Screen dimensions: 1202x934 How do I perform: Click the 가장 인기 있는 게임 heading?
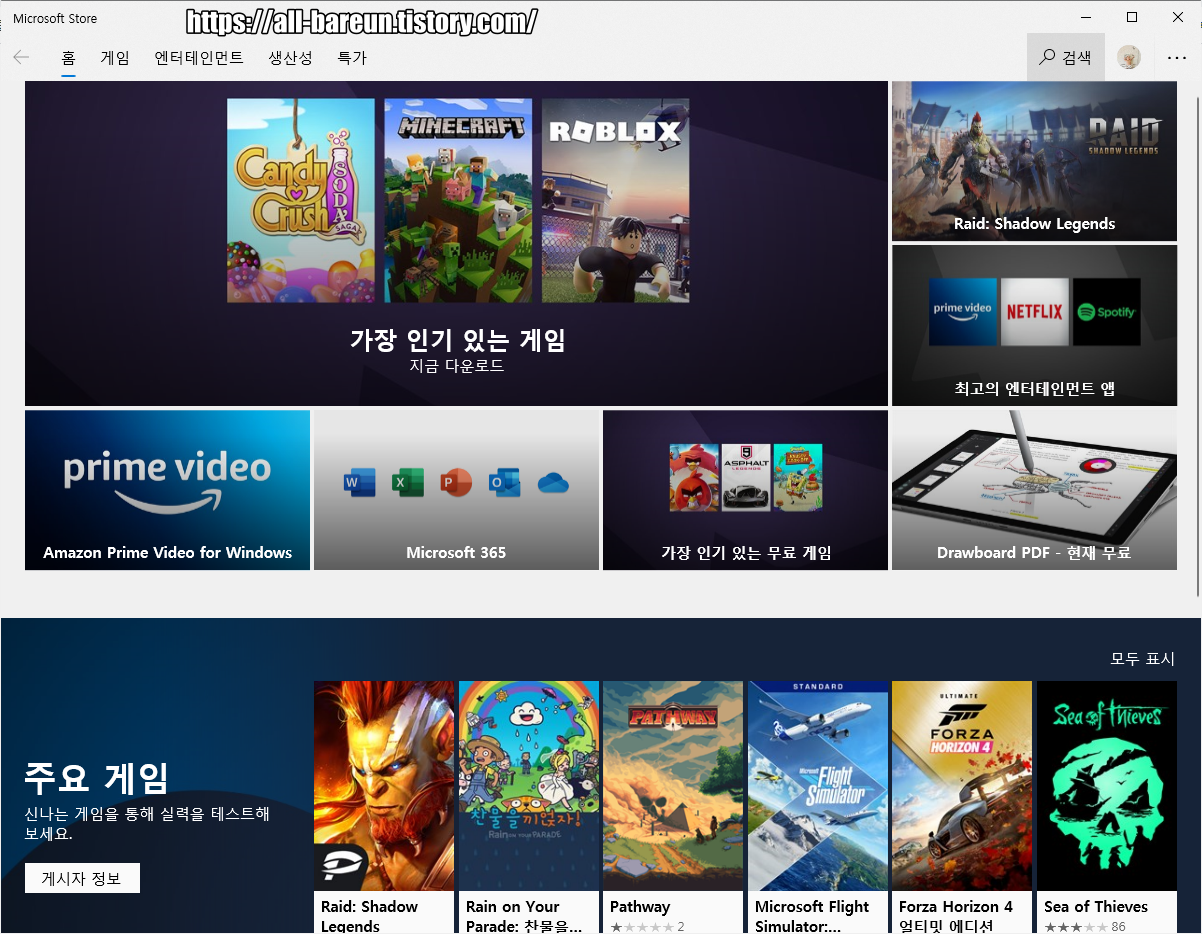457,340
